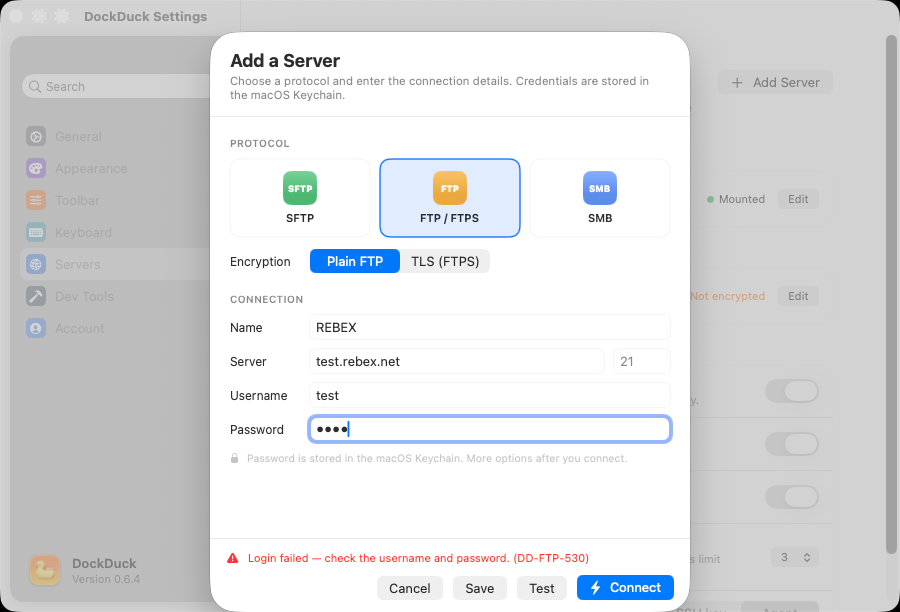Test the server connection
900x612 pixels.
[541, 588]
